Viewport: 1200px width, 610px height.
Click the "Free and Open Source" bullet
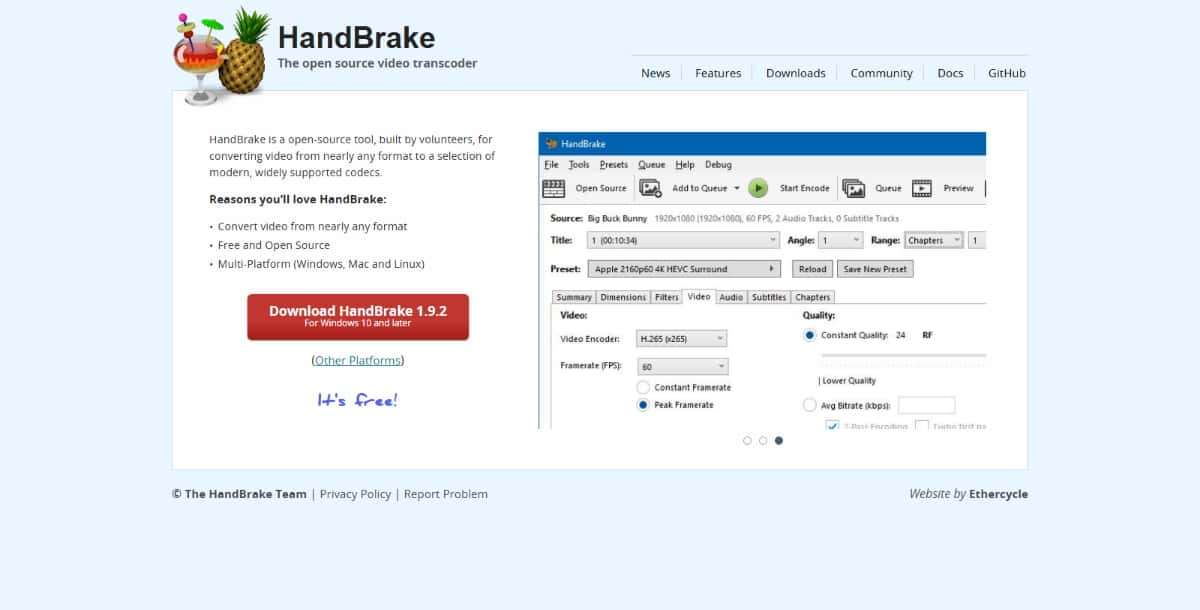tap(273, 245)
